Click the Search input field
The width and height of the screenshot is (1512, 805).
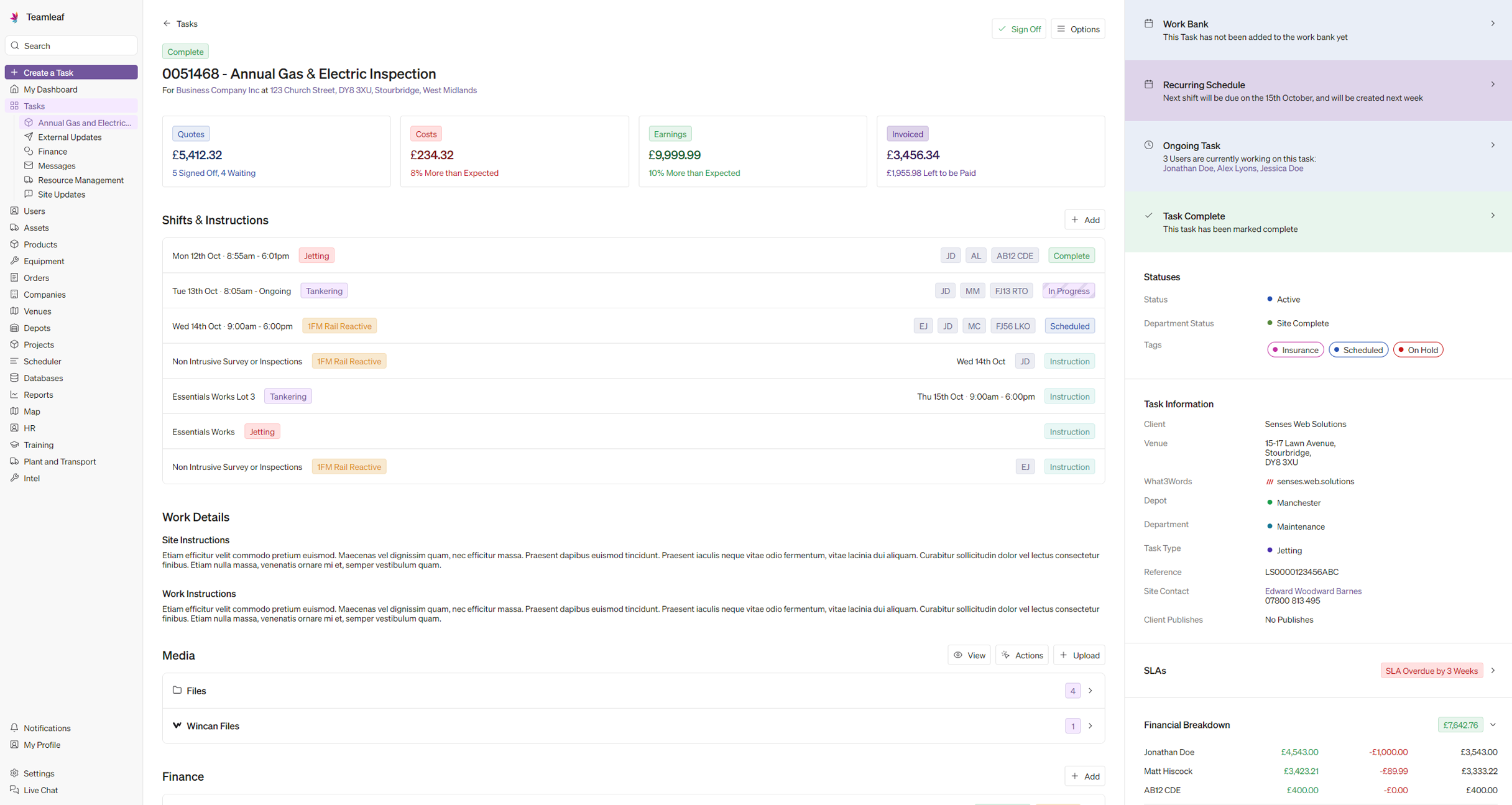click(x=71, y=45)
